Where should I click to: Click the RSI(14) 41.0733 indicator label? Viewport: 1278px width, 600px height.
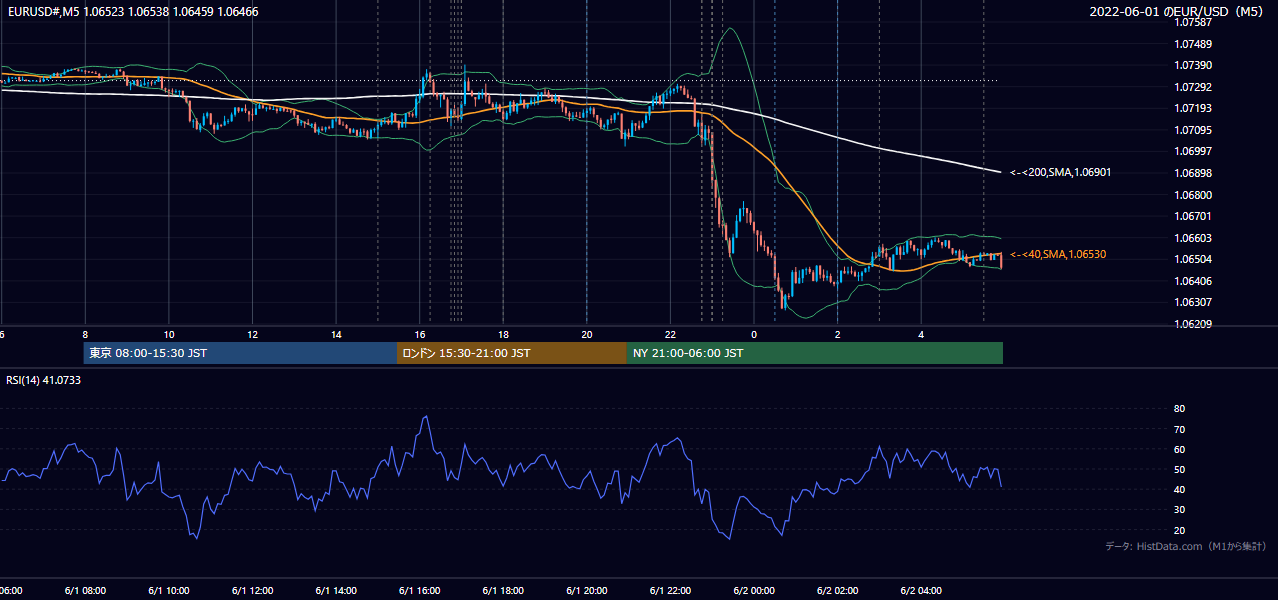[44, 380]
